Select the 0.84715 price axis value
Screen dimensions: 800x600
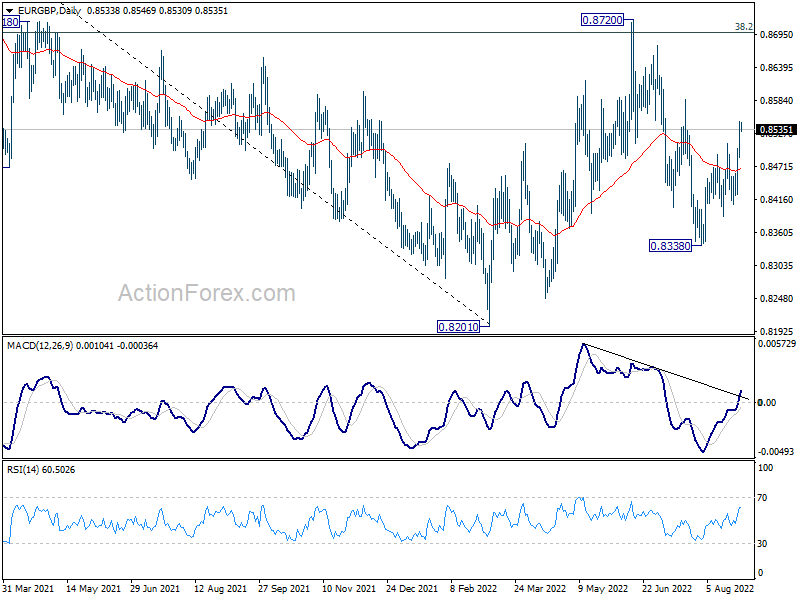[777, 167]
